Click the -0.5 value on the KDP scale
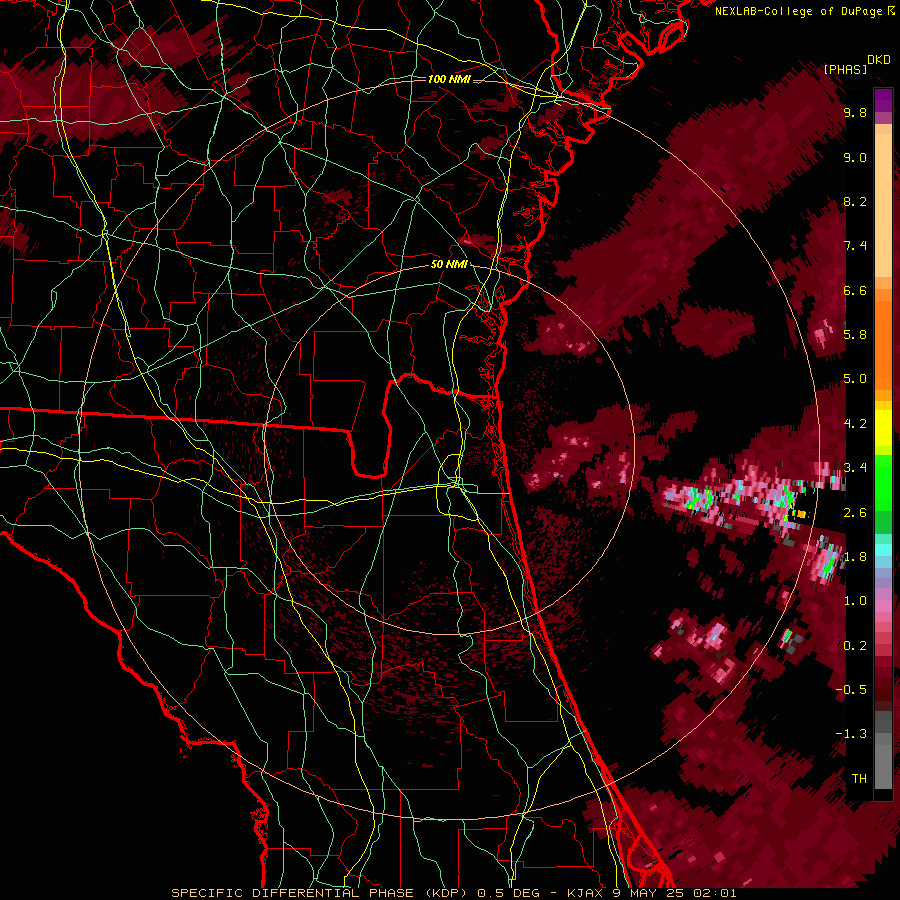This screenshot has width=900, height=900. pyautogui.click(x=851, y=690)
